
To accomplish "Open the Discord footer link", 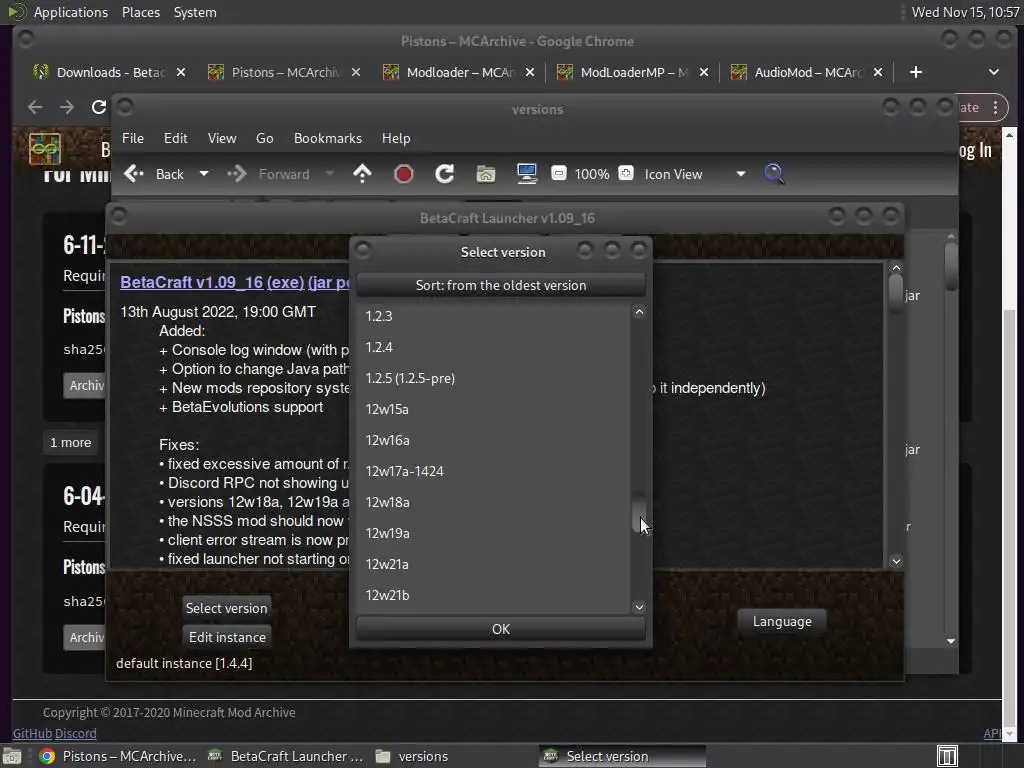I will tap(76, 733).
